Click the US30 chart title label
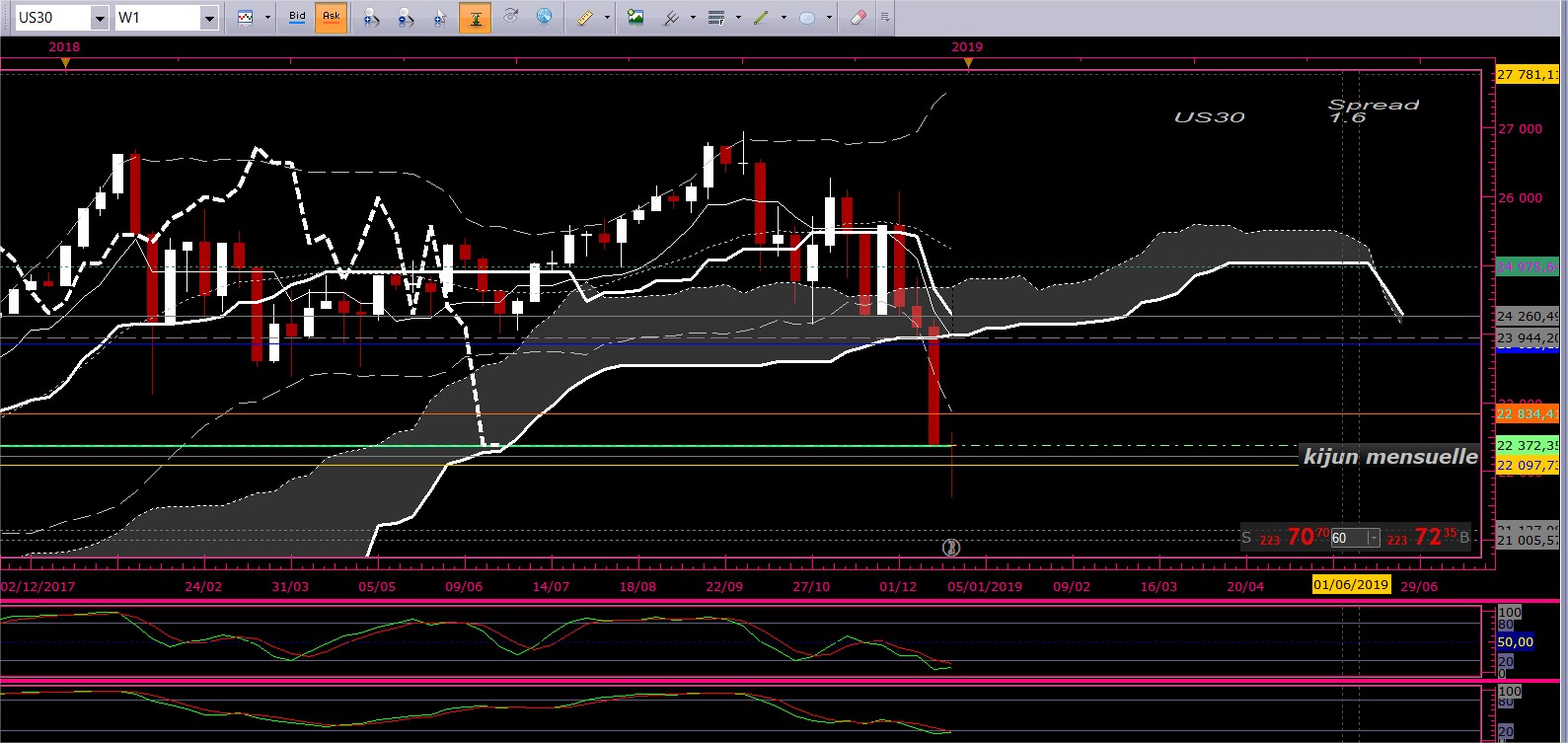Screen dimensions: 1568x743 (x=1209, y=116)
